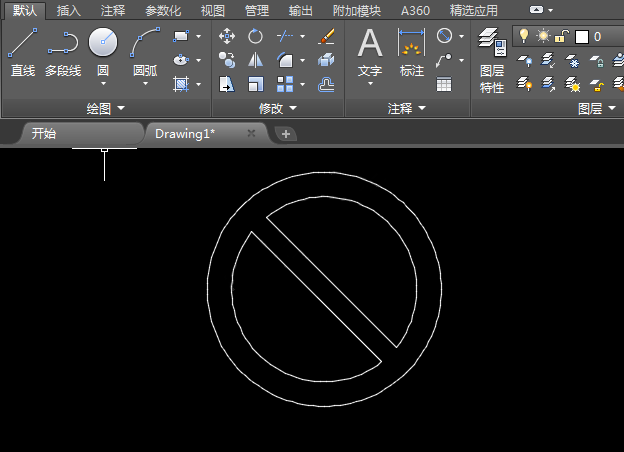Click the 文字 (Text) tool icon
The image size is (624, 452).
pyautogui.click(x=370, y=42)
